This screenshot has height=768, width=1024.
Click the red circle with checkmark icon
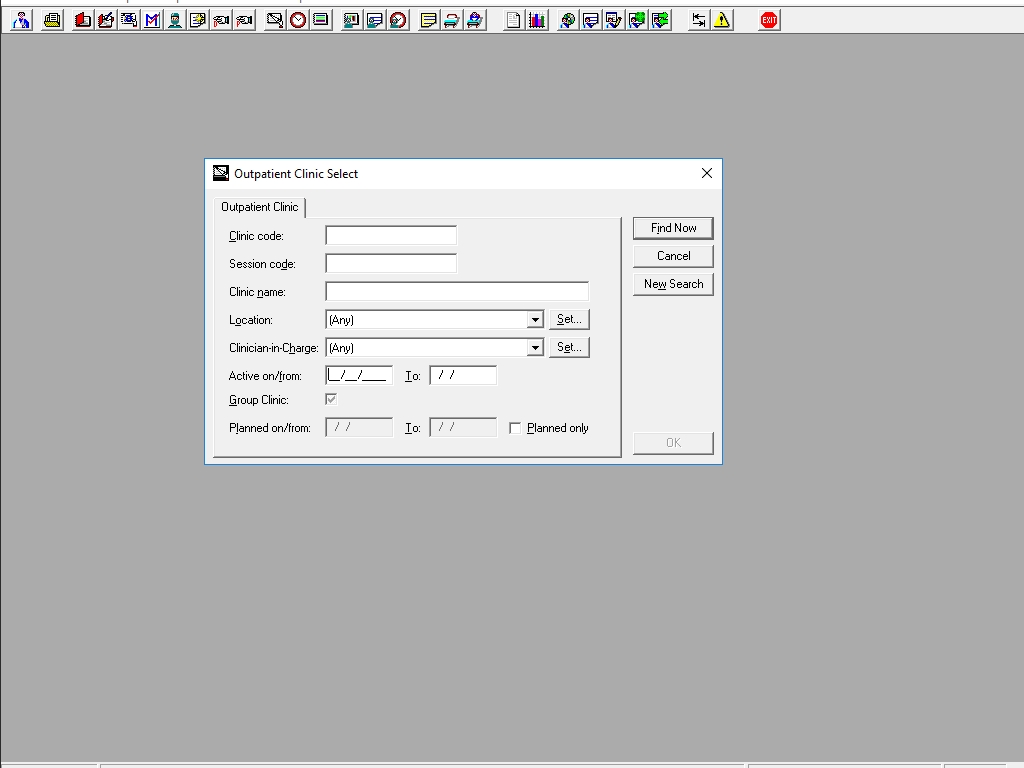click(x=398, y=20)
